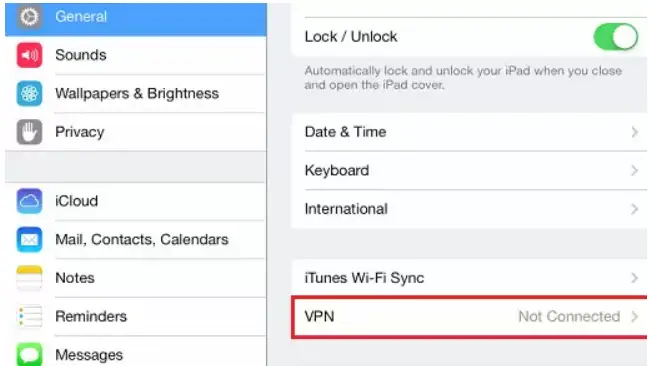
Task: Turn off the Lock / Unlock switch
Action: (x=616, y=36)
